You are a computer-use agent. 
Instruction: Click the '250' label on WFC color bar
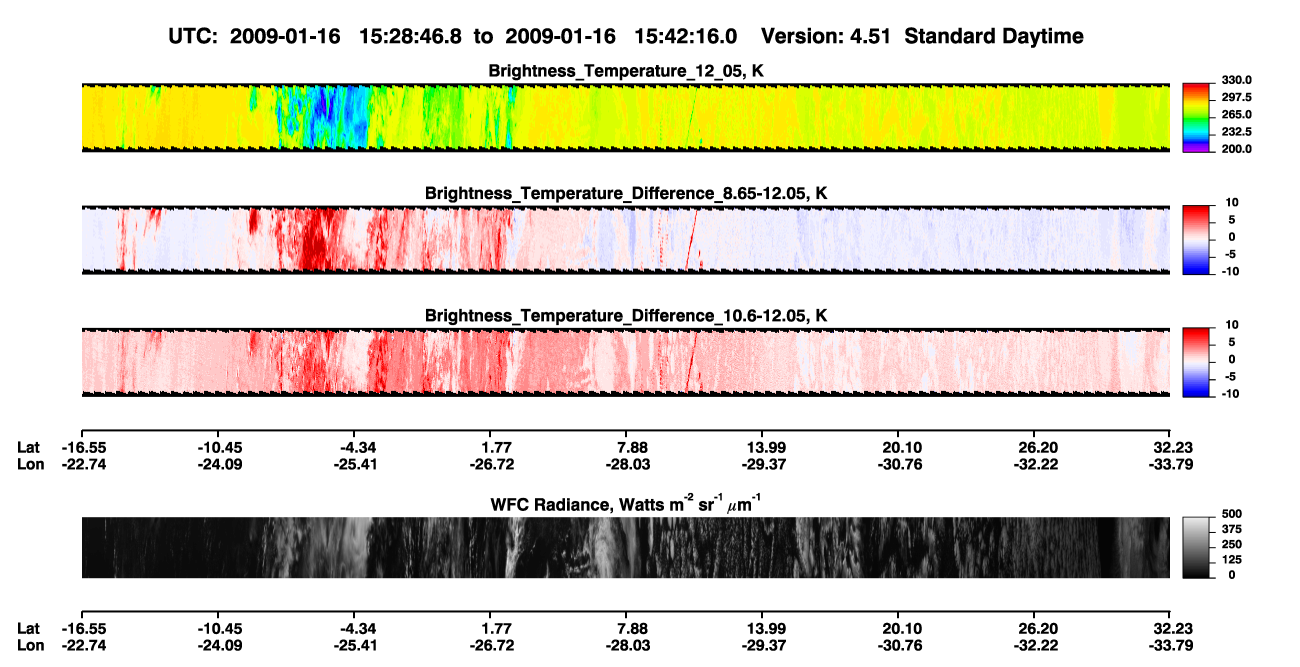1232,544
